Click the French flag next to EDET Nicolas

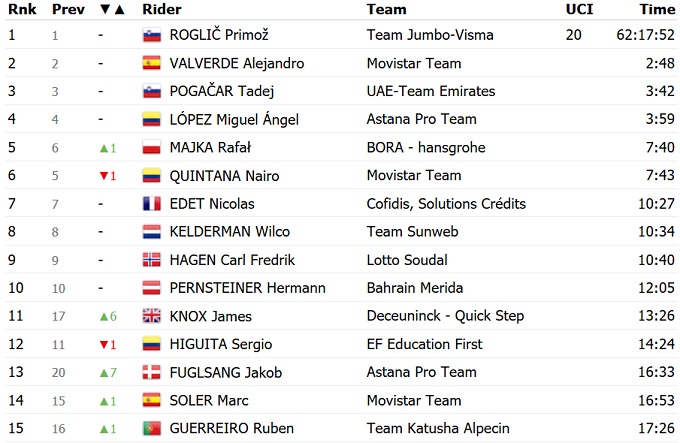point(151,204)
